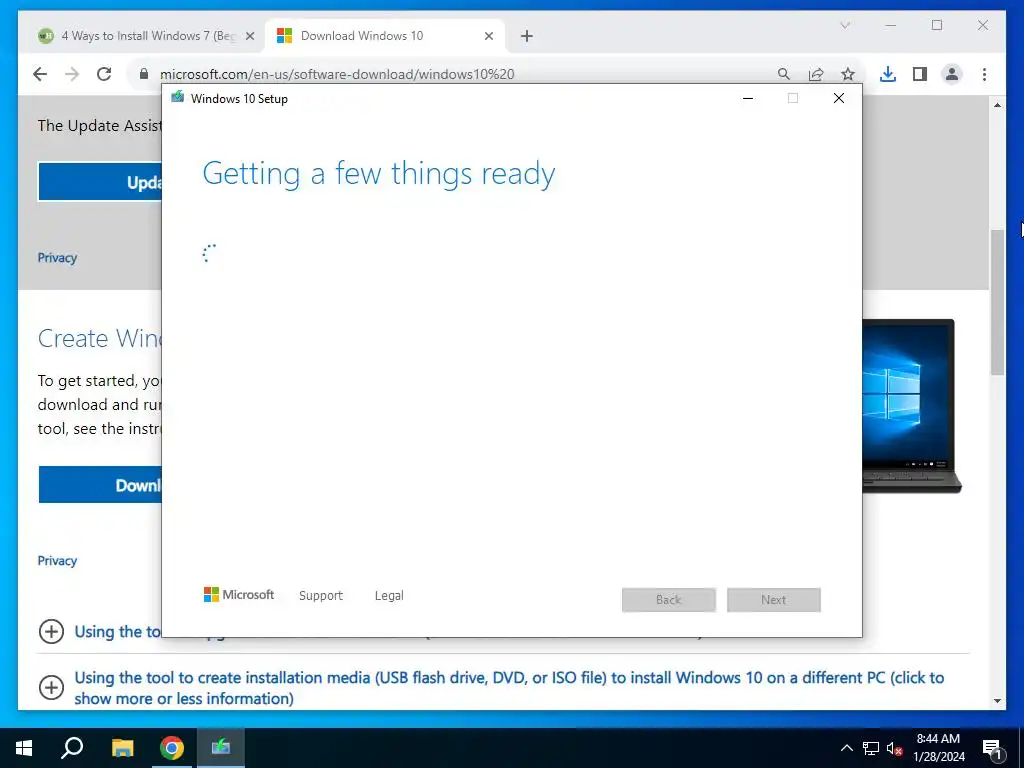Open a new Chrome tab
1024x768 pixels.
[527, 36]
